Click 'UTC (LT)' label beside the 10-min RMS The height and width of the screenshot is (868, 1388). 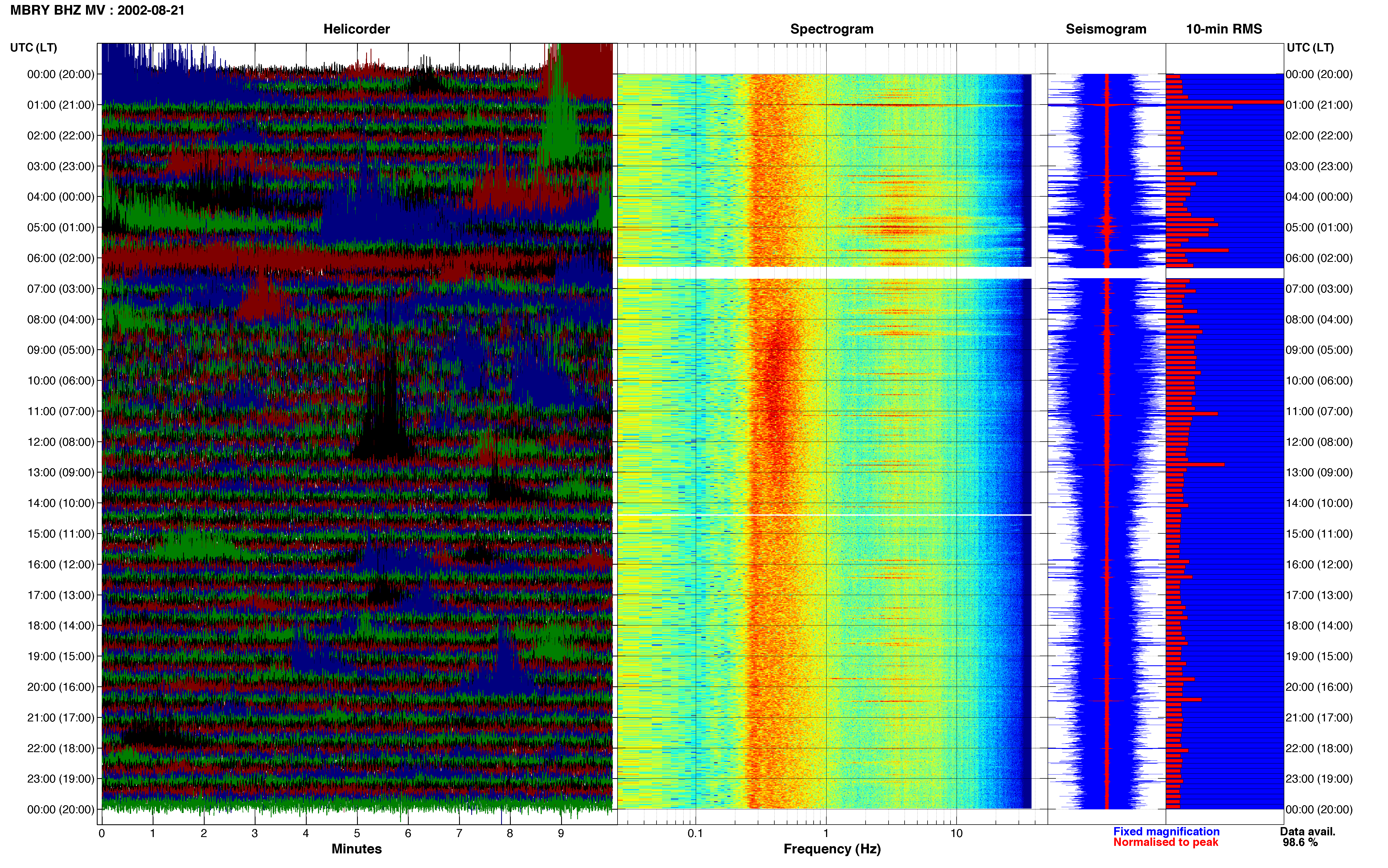pyautogui.click(x=1310, y=48)
